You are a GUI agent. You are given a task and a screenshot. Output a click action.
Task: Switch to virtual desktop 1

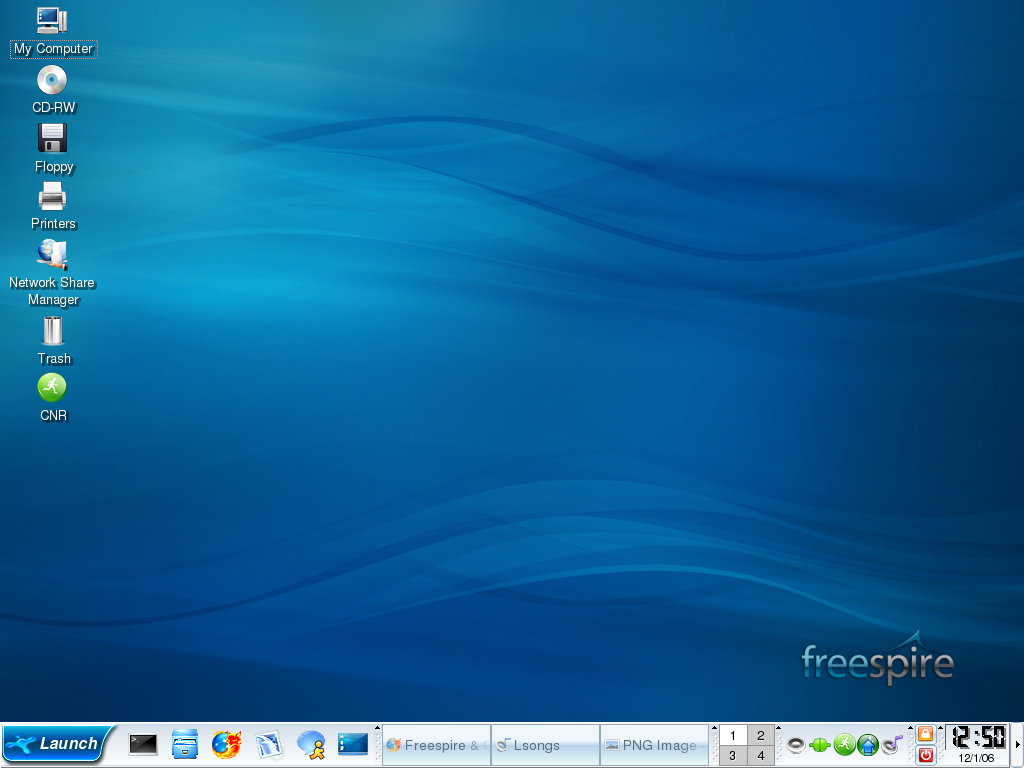coord(733,735)
